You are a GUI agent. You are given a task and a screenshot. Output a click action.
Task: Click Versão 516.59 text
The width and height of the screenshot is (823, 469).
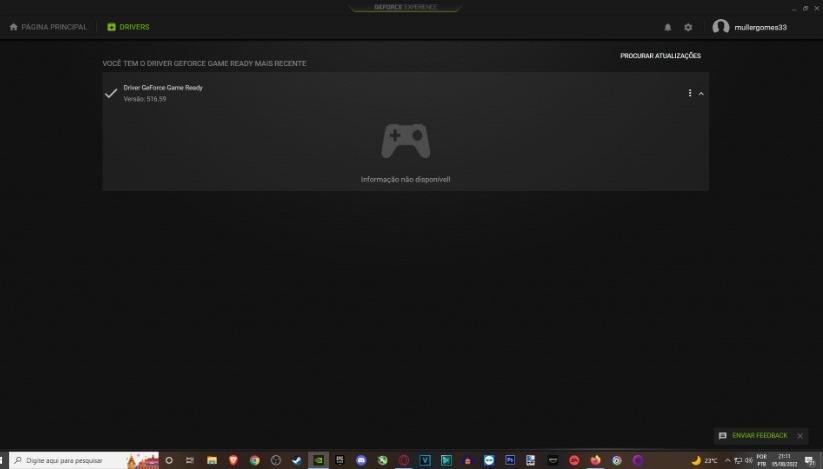pos(145,99)
